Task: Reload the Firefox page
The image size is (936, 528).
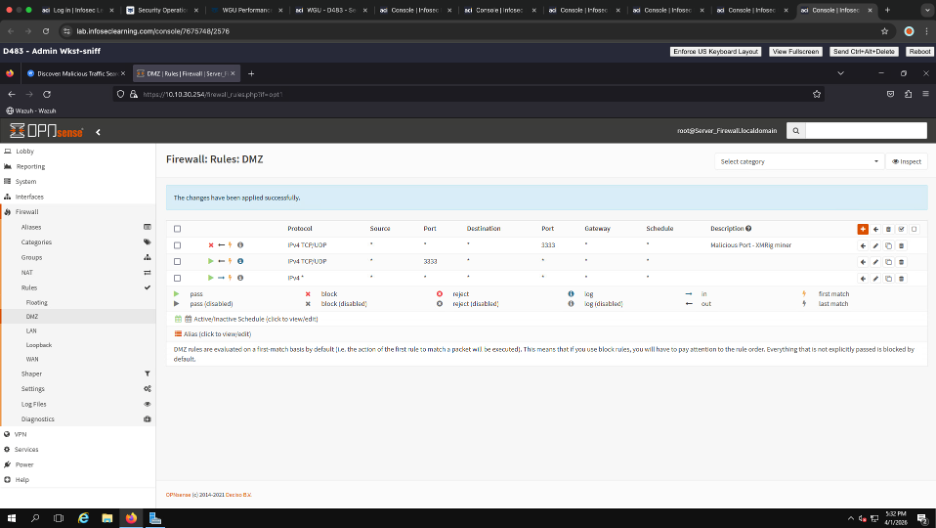Action: pyautogui.click(x=47, y=94)
